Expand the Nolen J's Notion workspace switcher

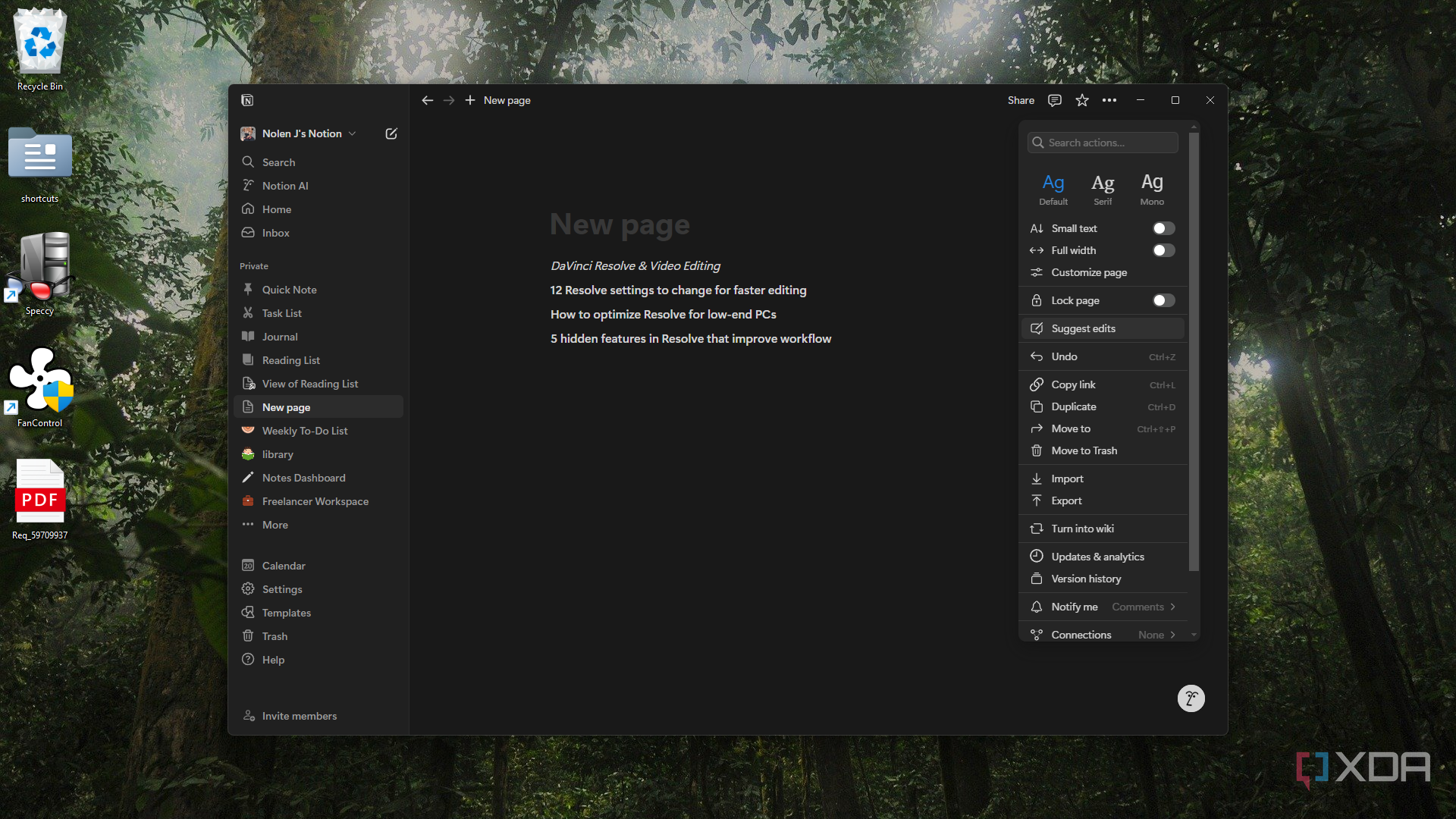pyautogui.click(x=299, y=133)
